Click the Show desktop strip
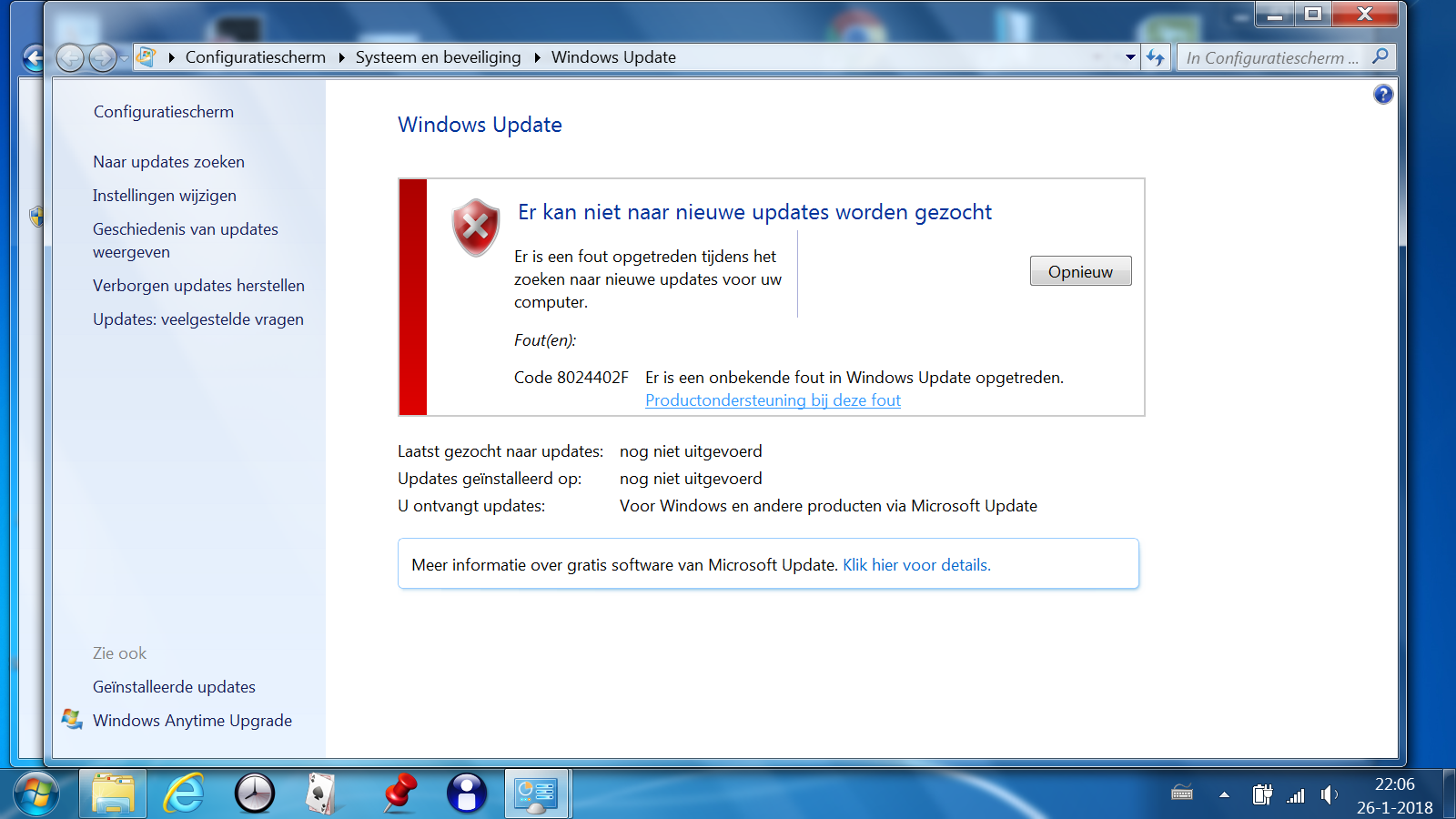This screenshot has width=1456, height=819. tap(1449, 794)
